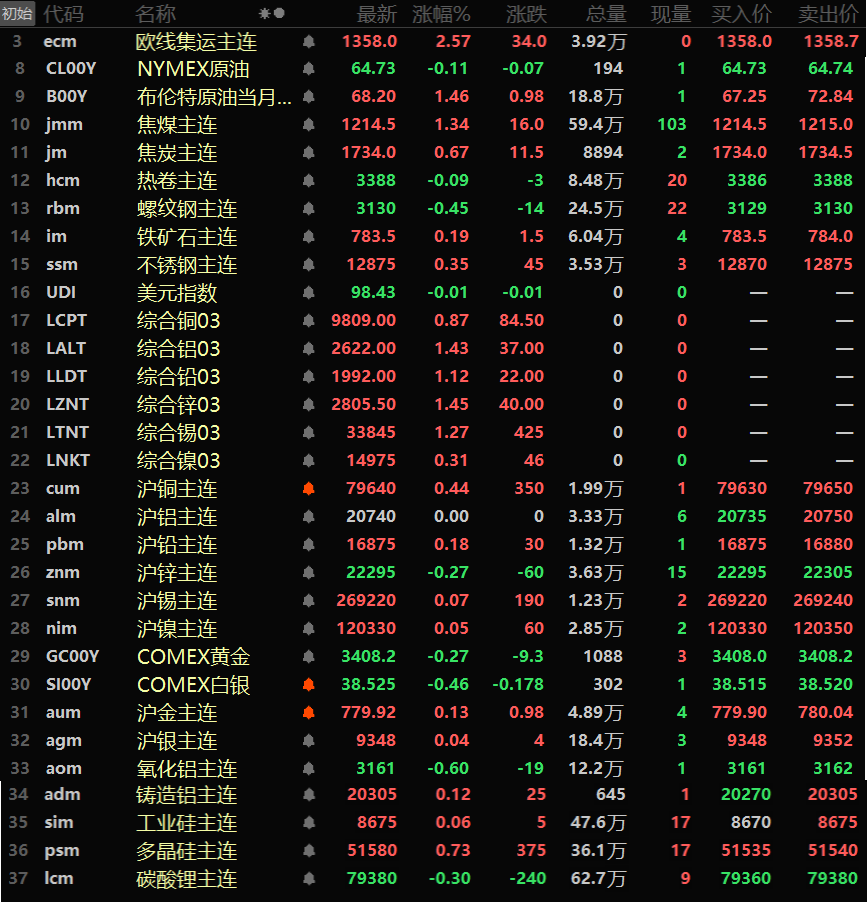Click the bell icon beside 焦煤主连
The image size is (867, 902).
pyautogui.click(x=308, y=125)
